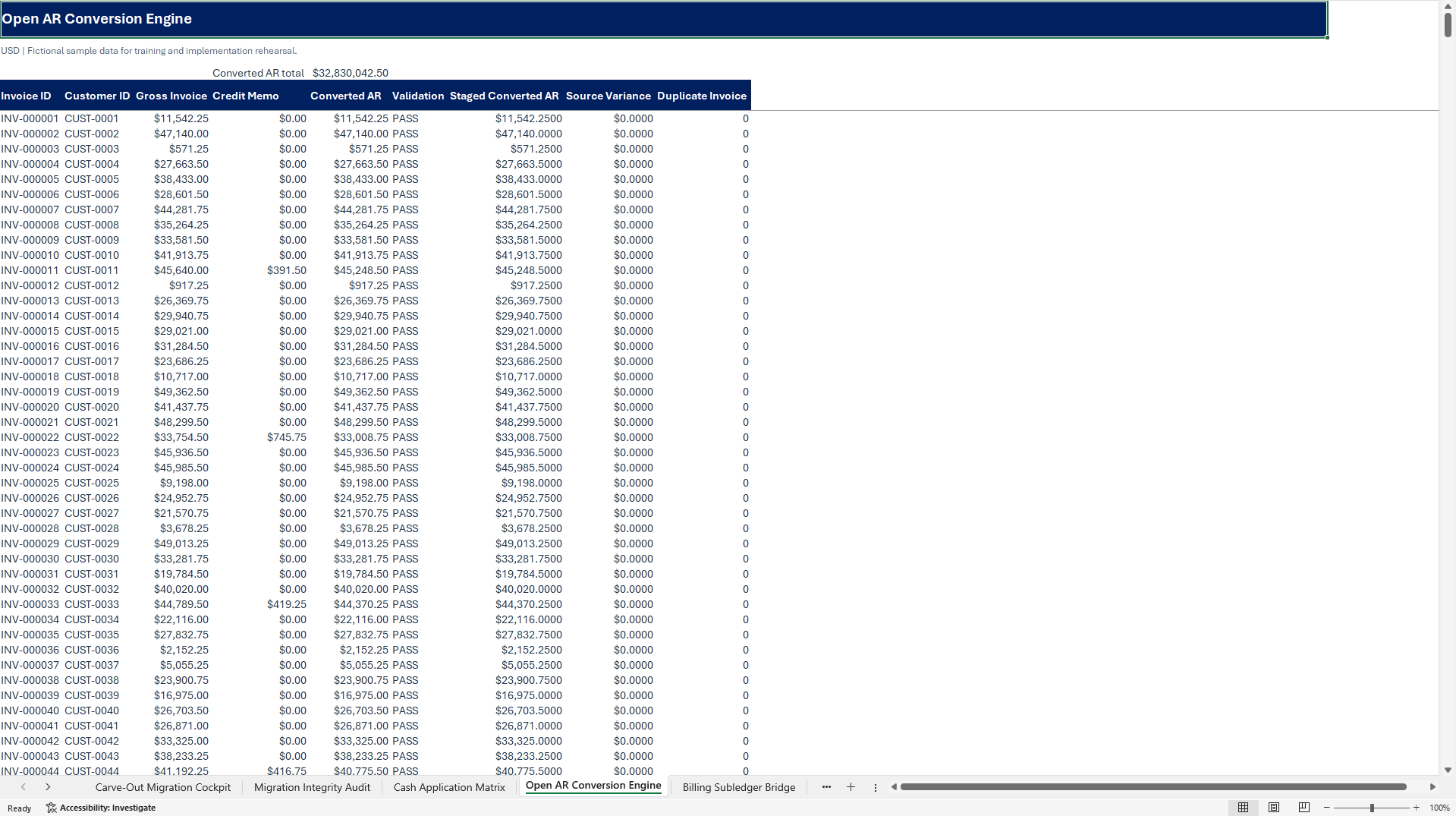Click the 100% zoom level
Screen dimensions: 1456x816
pos(1439,808)
